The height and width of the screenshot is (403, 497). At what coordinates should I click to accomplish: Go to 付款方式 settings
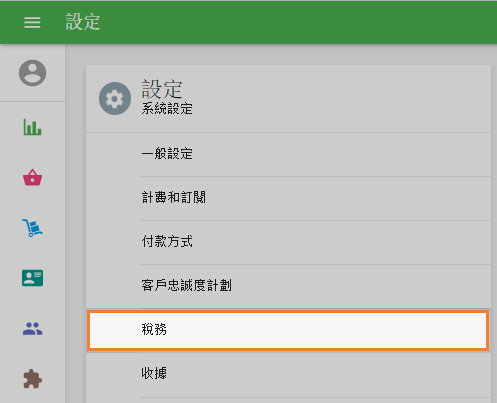[288, 242]
